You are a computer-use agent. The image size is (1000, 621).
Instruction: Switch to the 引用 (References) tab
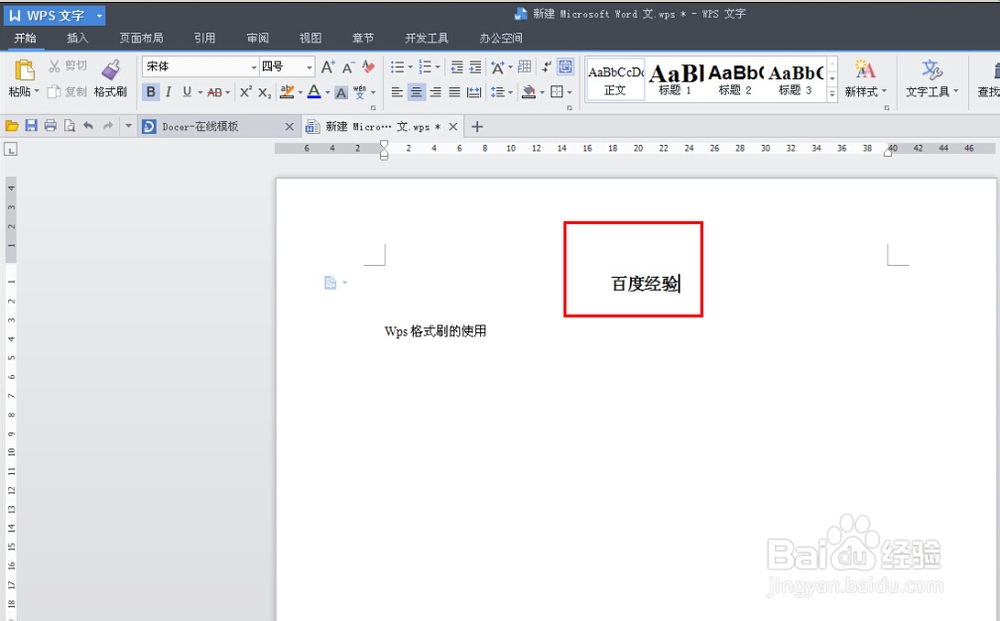(x=205, y=38)
